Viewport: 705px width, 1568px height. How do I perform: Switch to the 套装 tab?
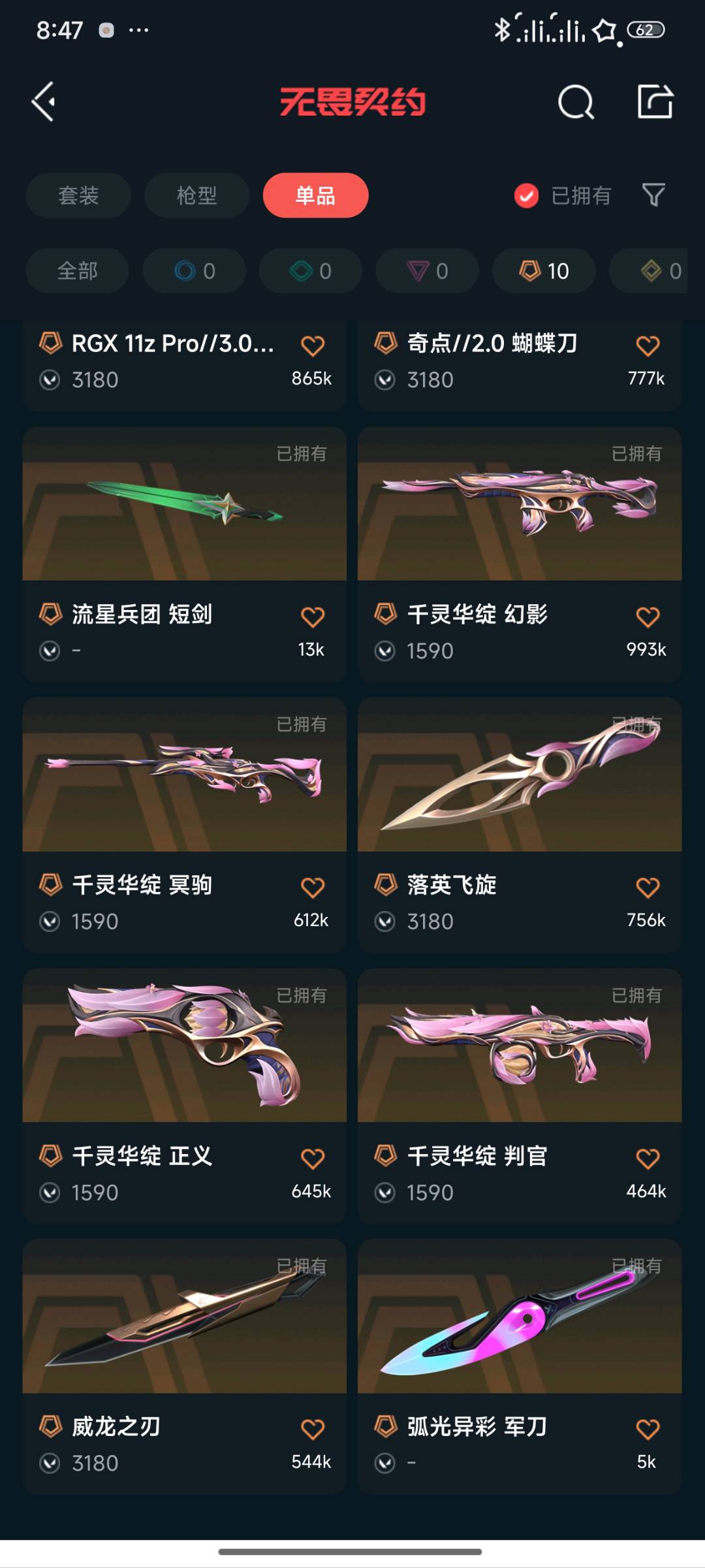(78, 195)
